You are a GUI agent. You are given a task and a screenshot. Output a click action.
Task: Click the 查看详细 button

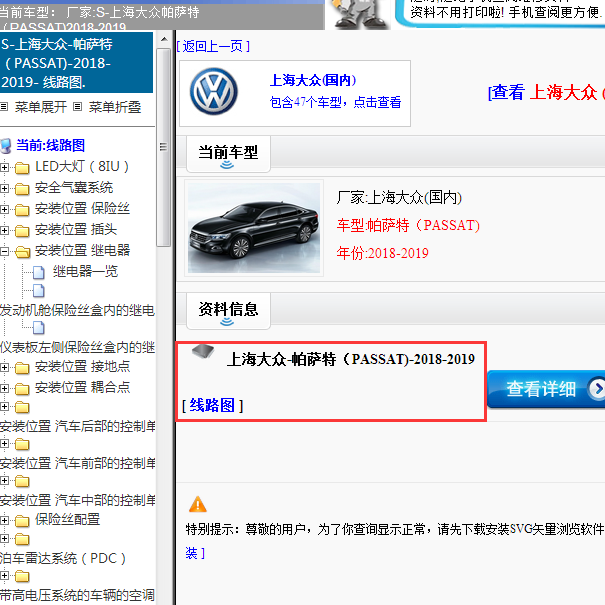(x=546, y=389)
